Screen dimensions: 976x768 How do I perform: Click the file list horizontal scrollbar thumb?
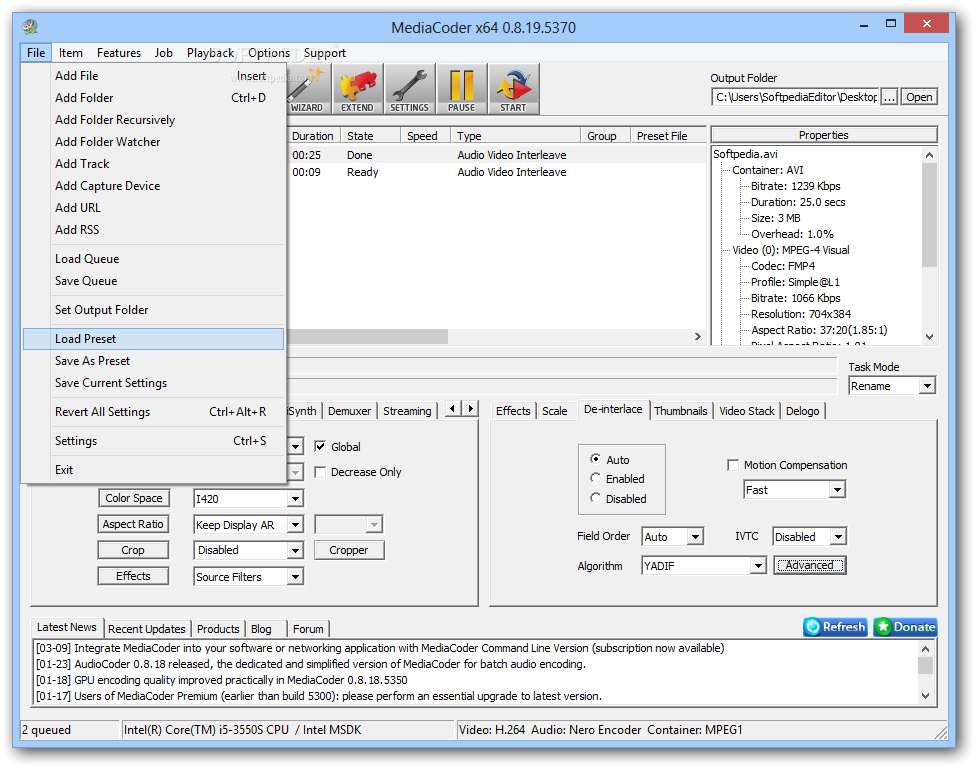368,336
